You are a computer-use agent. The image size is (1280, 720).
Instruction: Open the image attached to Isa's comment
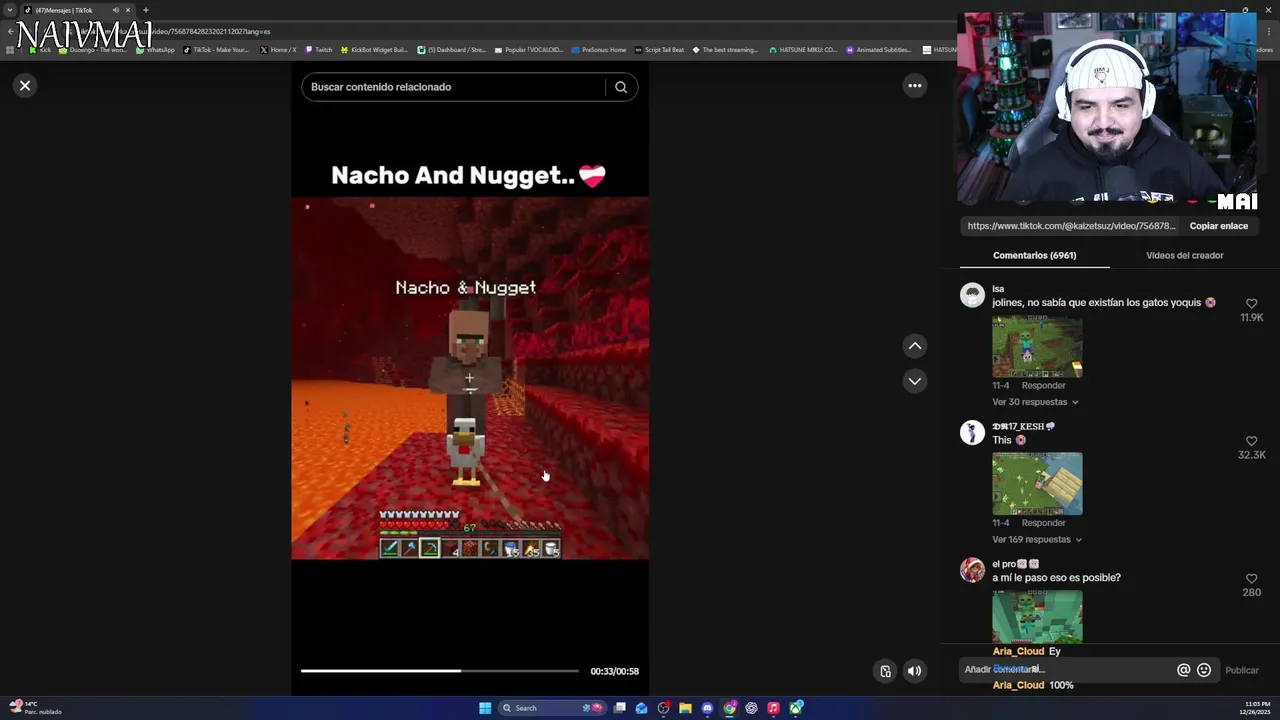(1037, 346)
